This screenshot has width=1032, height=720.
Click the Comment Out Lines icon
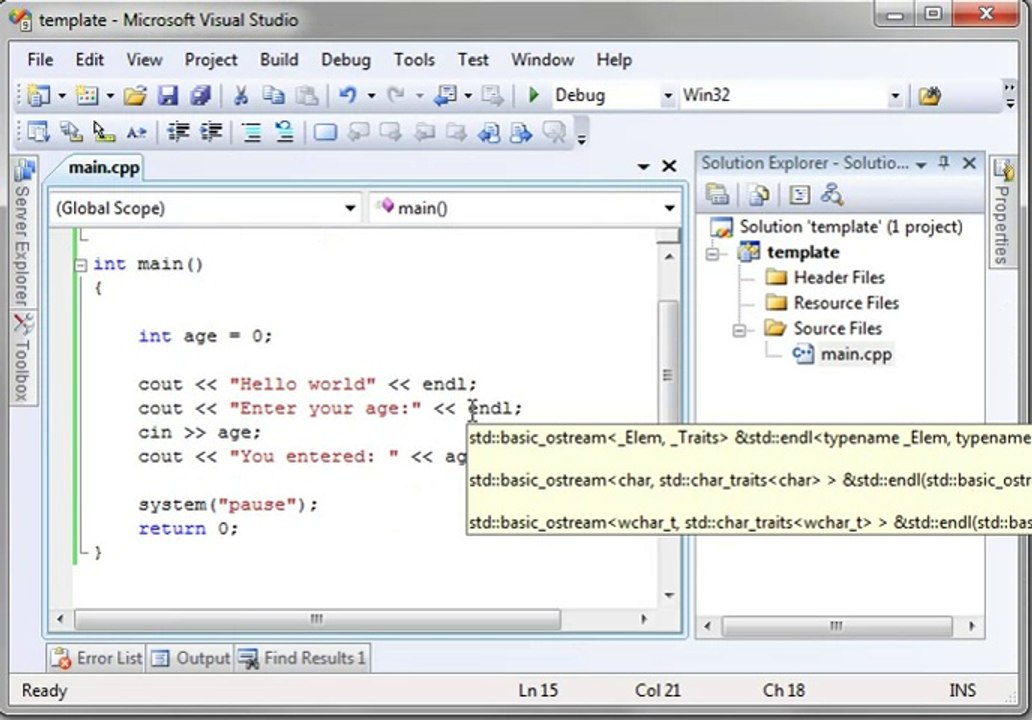click(x=251, y=132)
